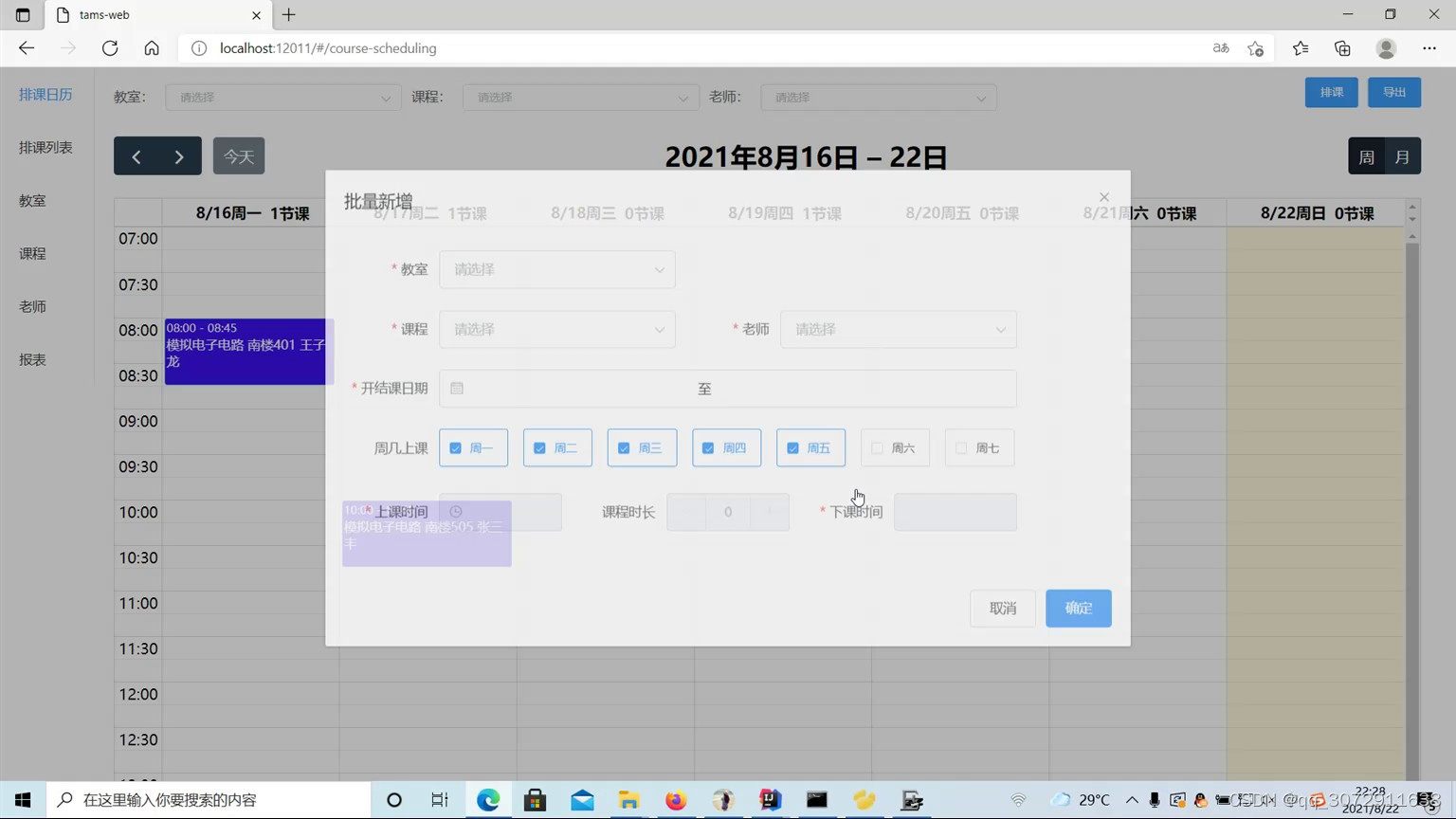Open 排课列表 in the sidebar
The width and height of the screenshot is (1456, 819).
(45, 147)
